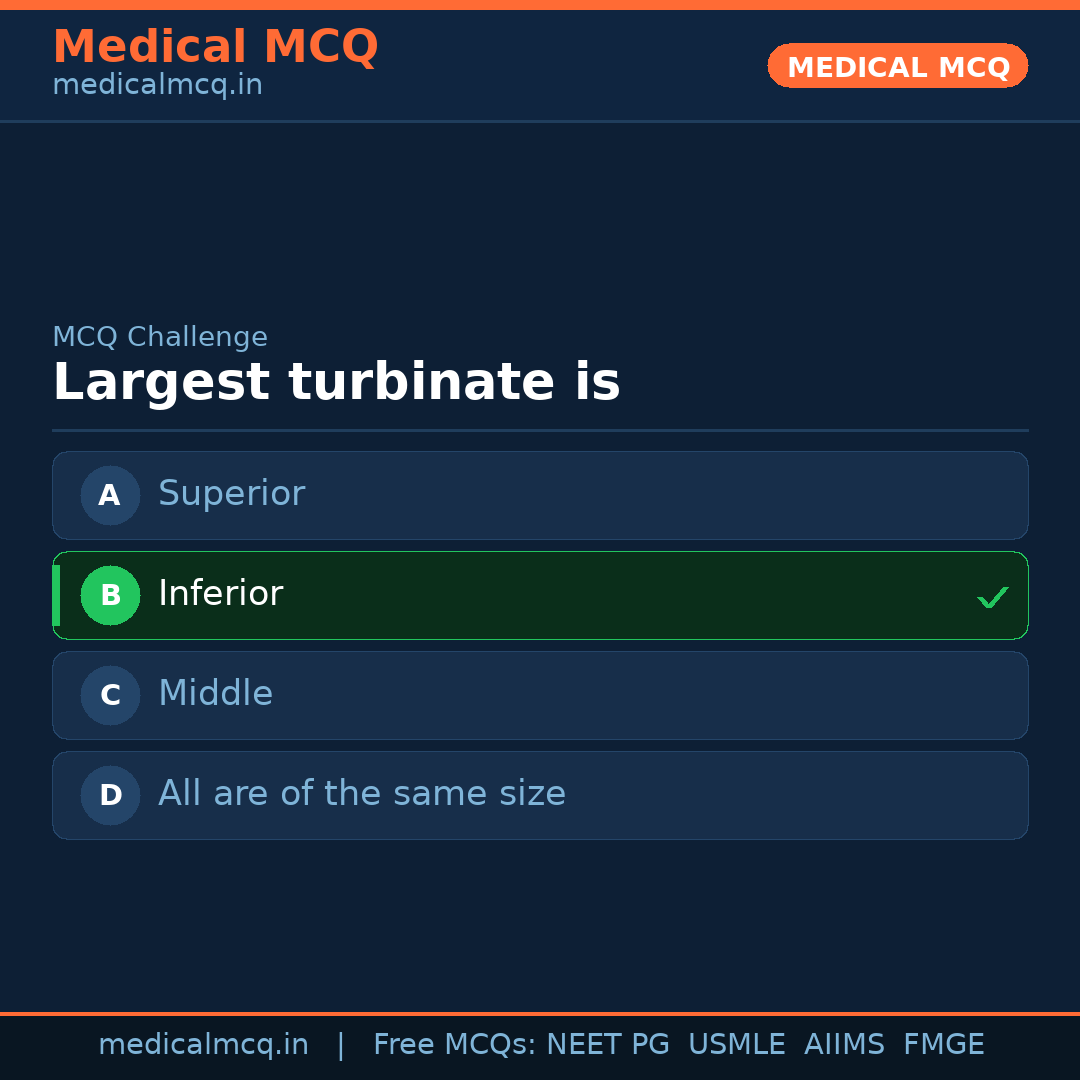
Task: Expand the MCQ Challenge header
Action: click(160, 337)
